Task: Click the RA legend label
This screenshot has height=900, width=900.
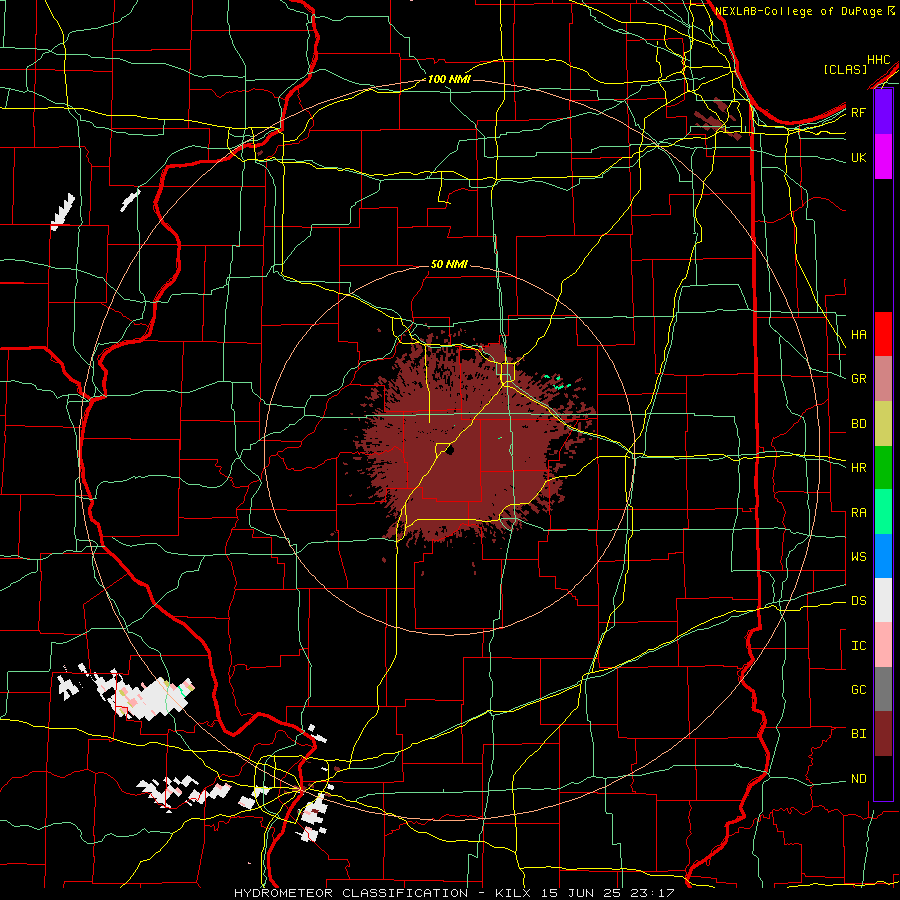Action: (x=858, y=513)
